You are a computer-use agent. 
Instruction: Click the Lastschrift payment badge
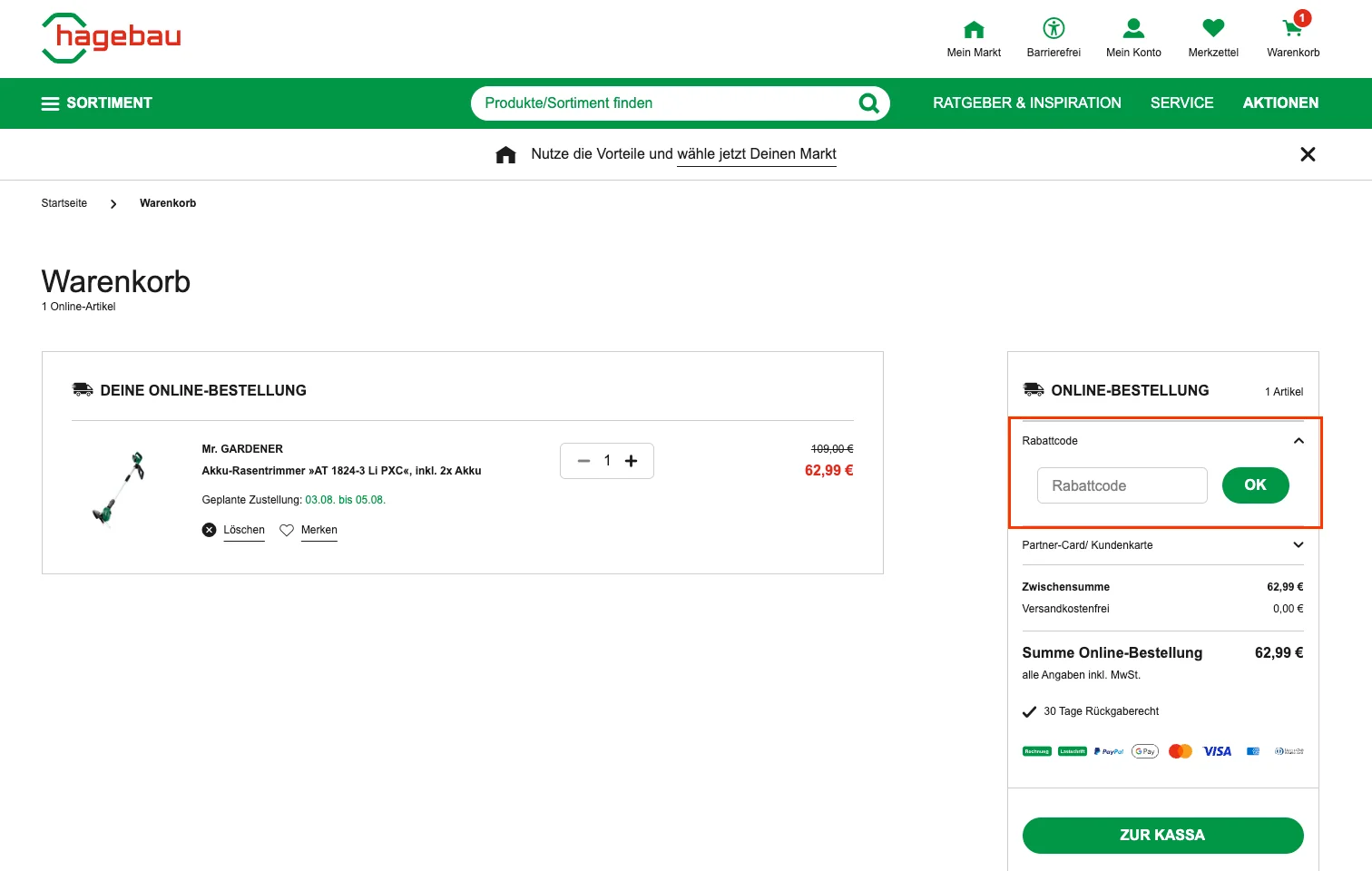(x=1073, y=751)
